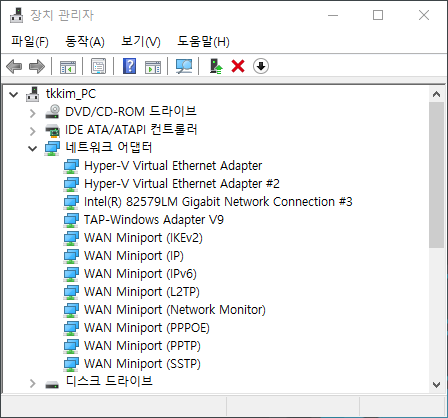This screenshot has height=418, width=448.
Task: Expand the IDE ATA/ATAPI 컨트롤러 node
Action: pyautogui.click(x=32, y=131)
